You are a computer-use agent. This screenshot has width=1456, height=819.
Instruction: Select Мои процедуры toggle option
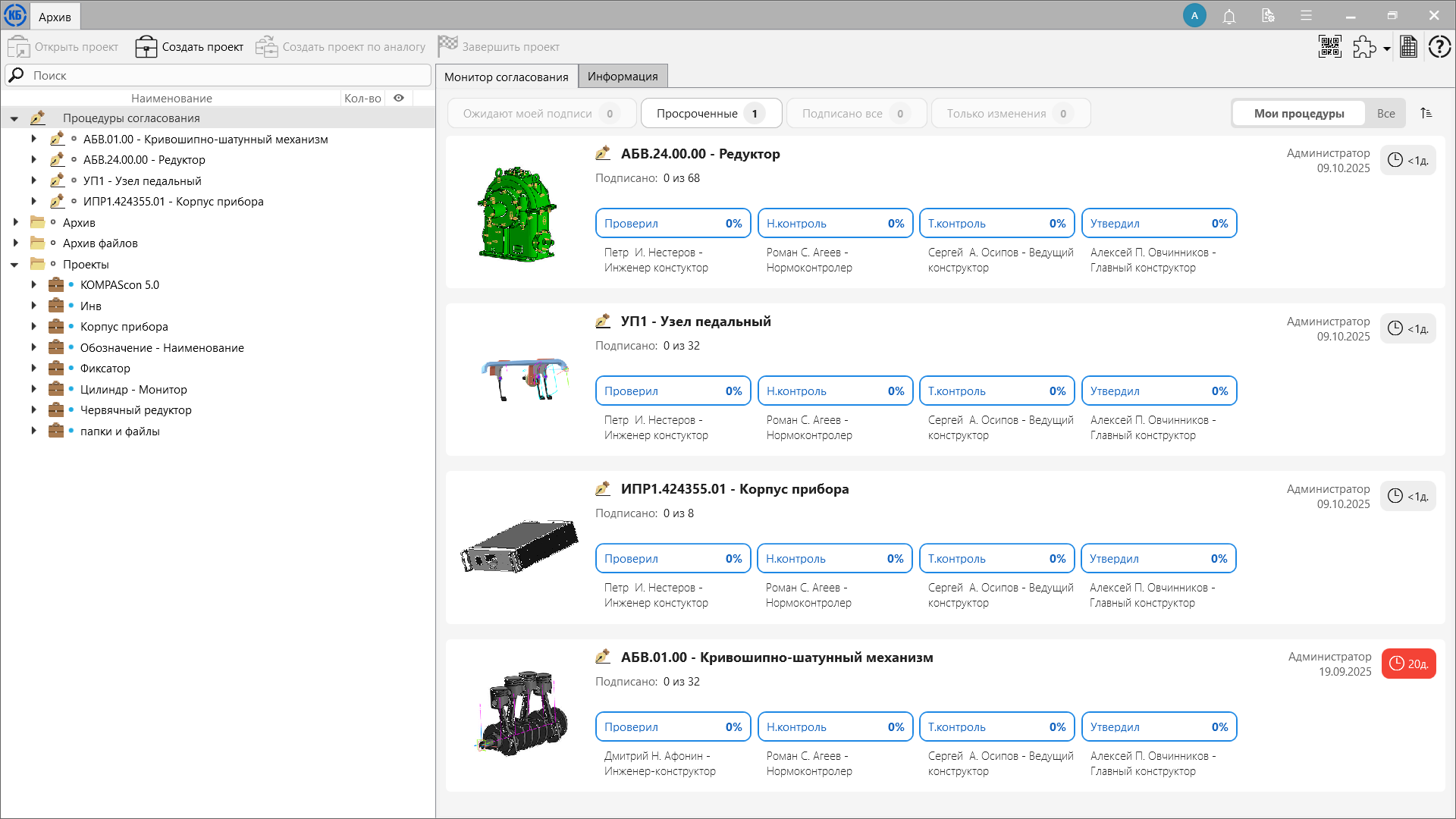pyautogui.click(x=1298, y=113)
